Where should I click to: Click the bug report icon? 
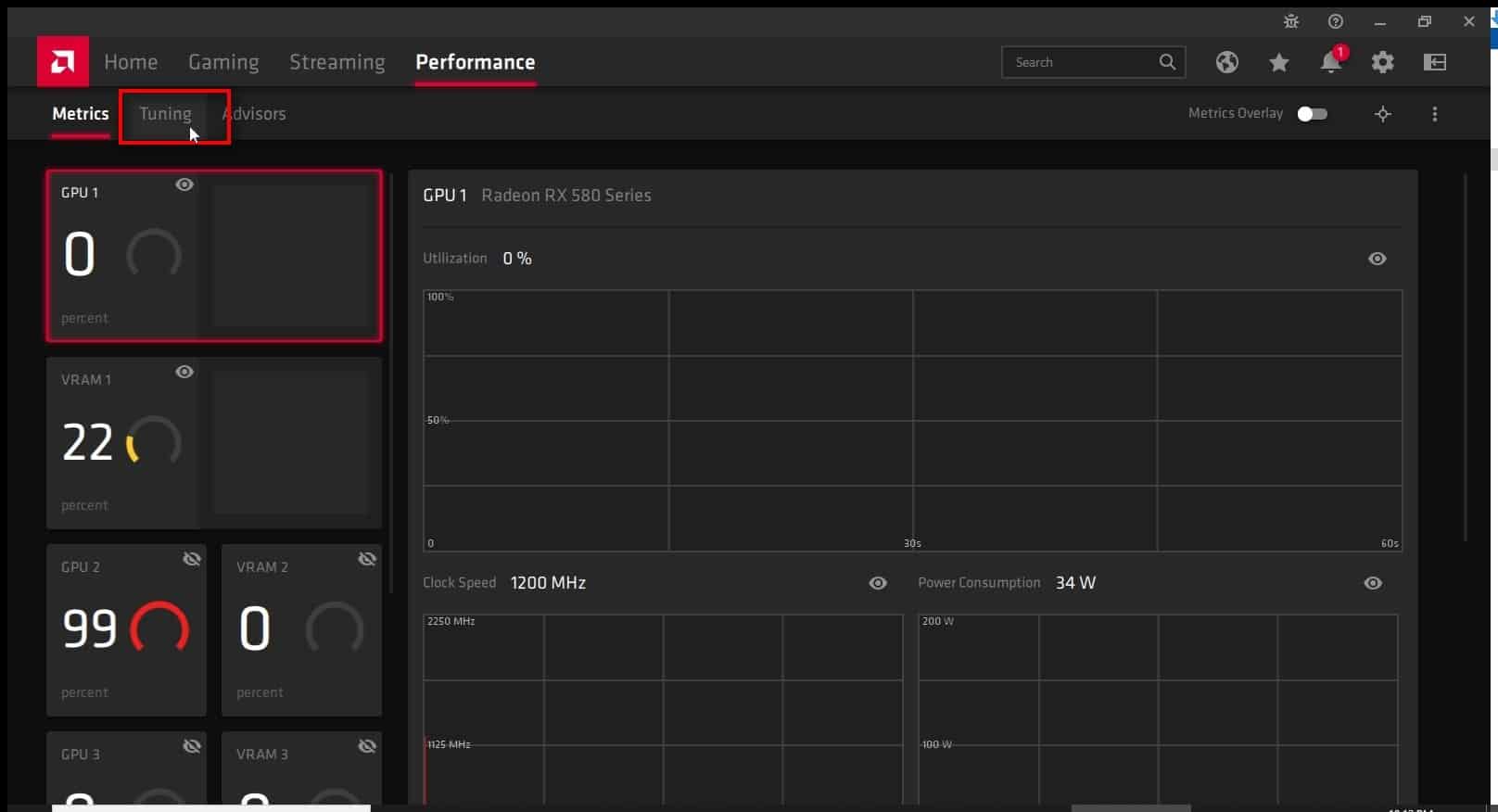pos(1291,21)
